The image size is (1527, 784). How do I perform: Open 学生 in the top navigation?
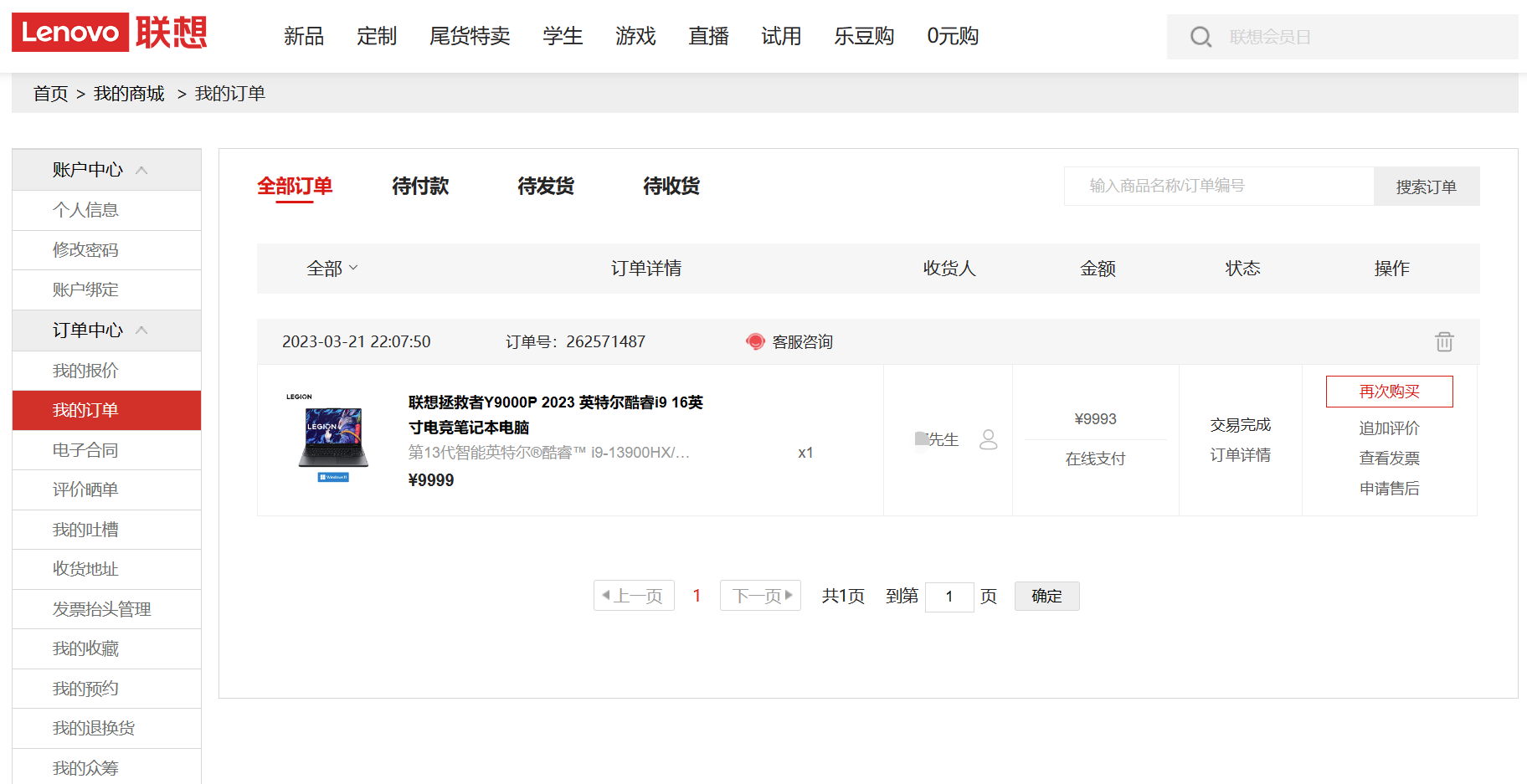coord(563,36)
